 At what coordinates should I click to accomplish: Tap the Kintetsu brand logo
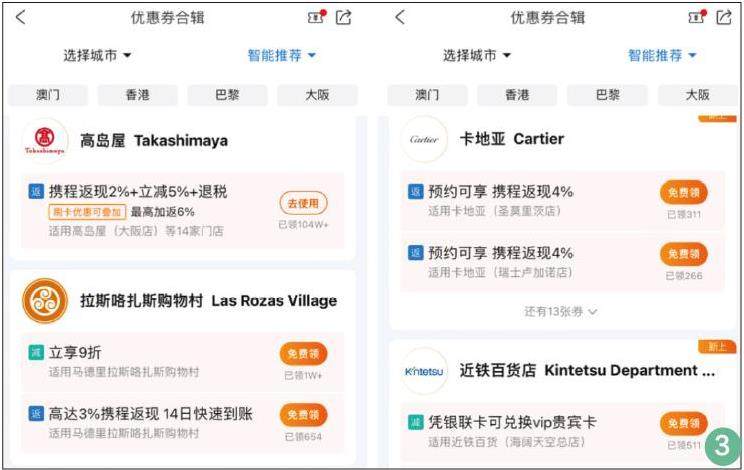pos(424,371)
